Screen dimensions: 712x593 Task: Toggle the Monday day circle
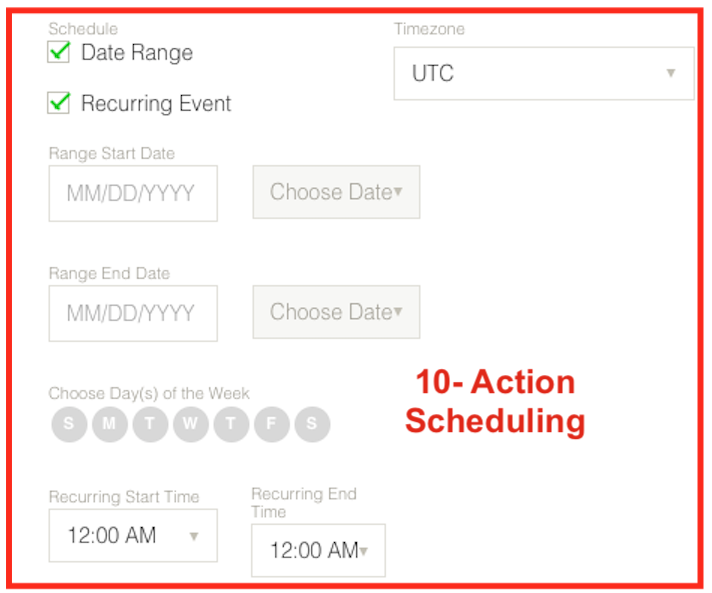coord(109,424)
